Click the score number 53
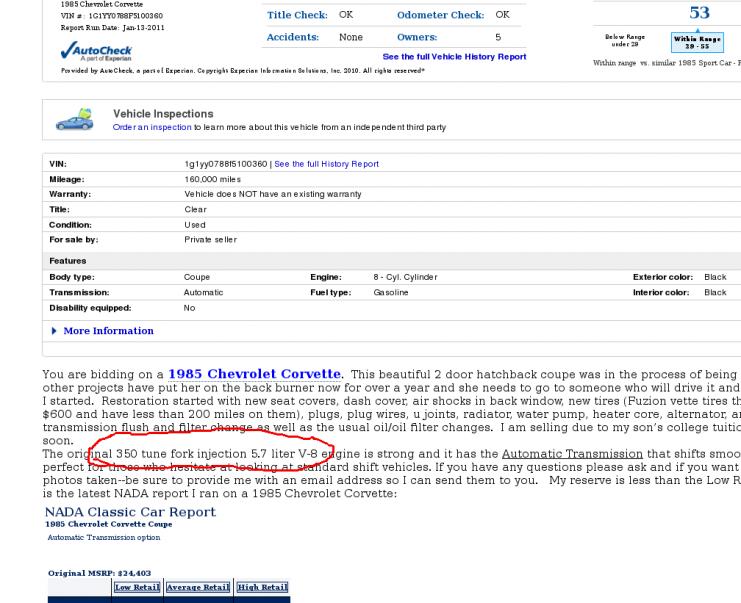This screenshot has height=603, width=741. [x=699, y=13]
